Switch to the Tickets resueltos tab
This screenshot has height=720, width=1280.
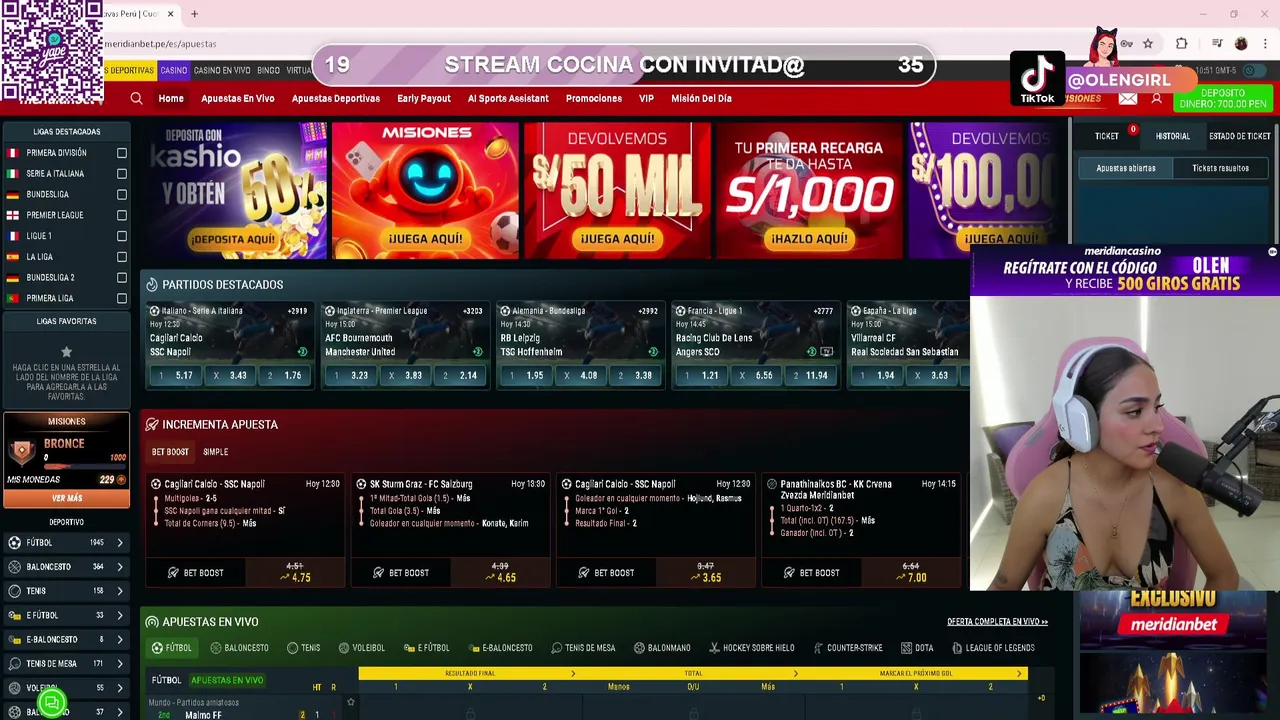1220,168
